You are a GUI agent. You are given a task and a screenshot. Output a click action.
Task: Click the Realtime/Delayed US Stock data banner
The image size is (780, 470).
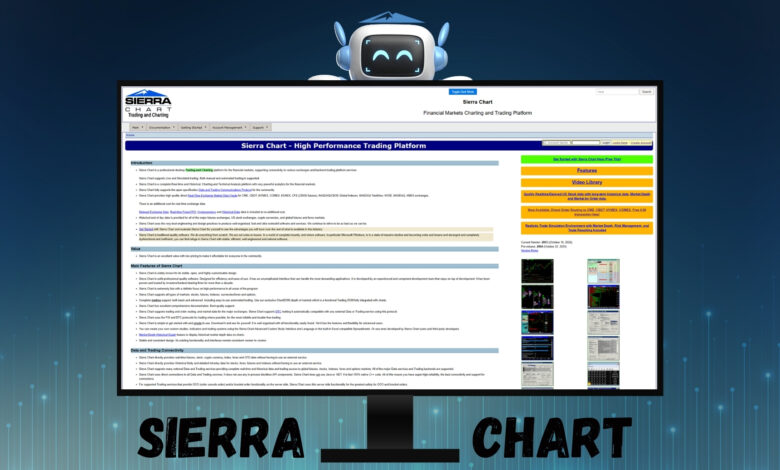tap(586, 196)
